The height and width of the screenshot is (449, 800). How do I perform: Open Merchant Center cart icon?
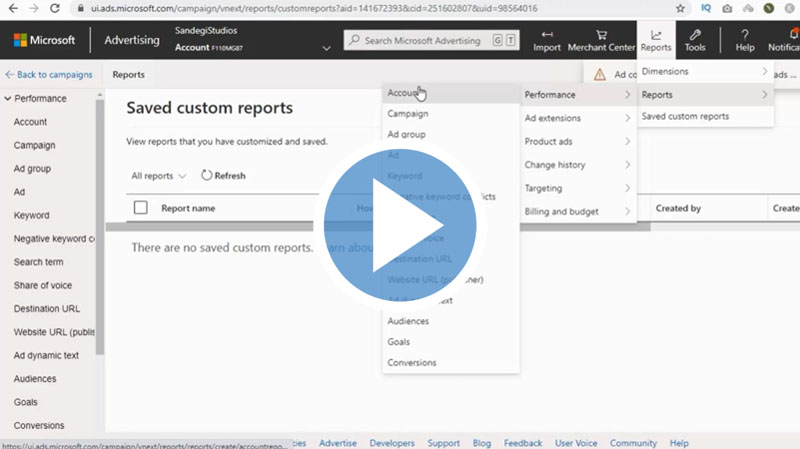(x=602, y=35)
